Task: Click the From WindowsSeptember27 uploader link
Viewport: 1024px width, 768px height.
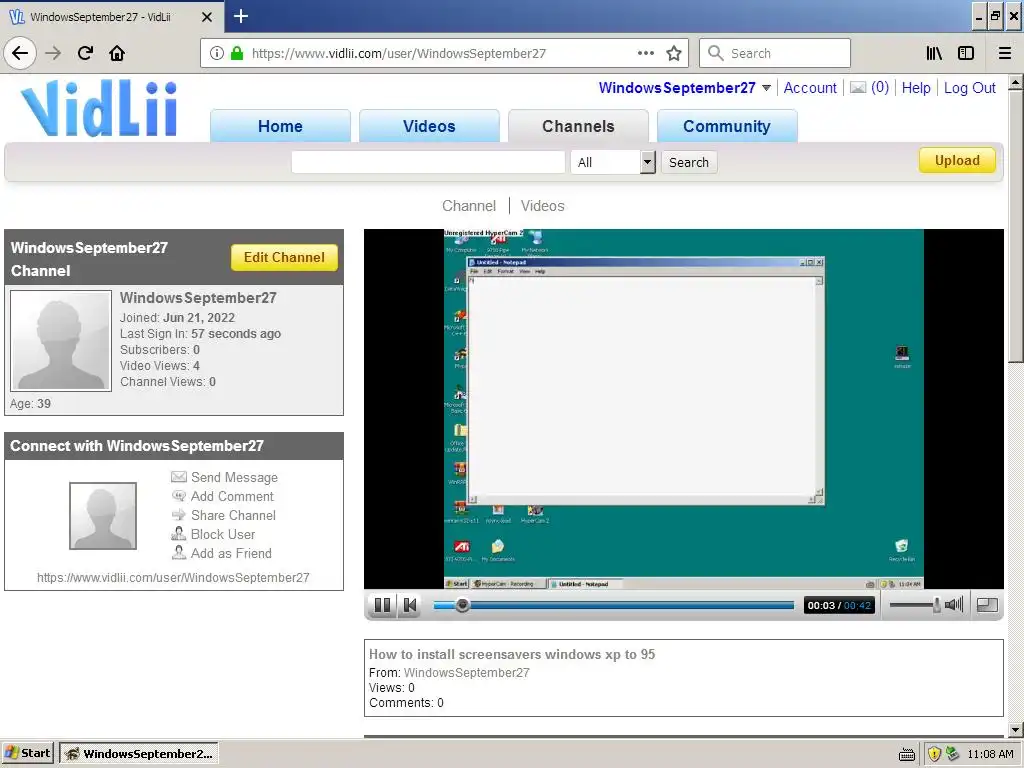Action: click(x=466, y=673)
